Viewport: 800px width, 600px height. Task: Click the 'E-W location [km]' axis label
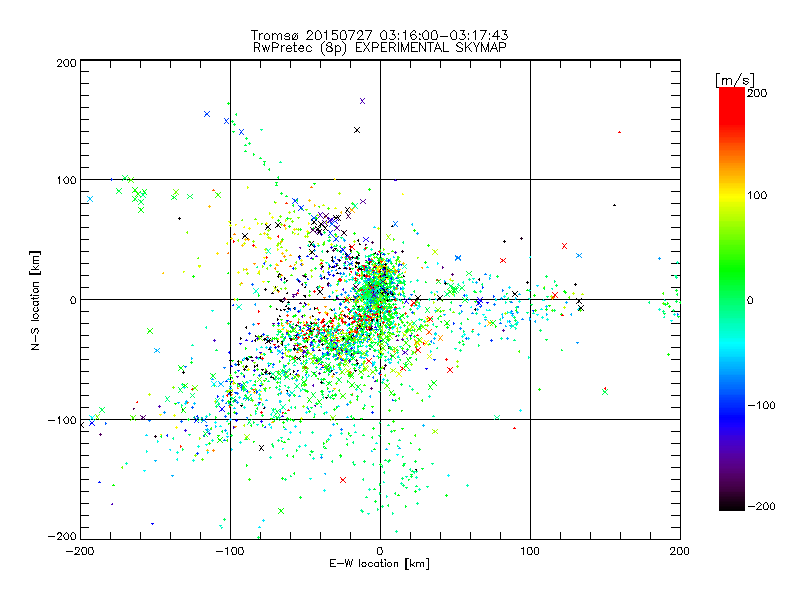point(379,563)
